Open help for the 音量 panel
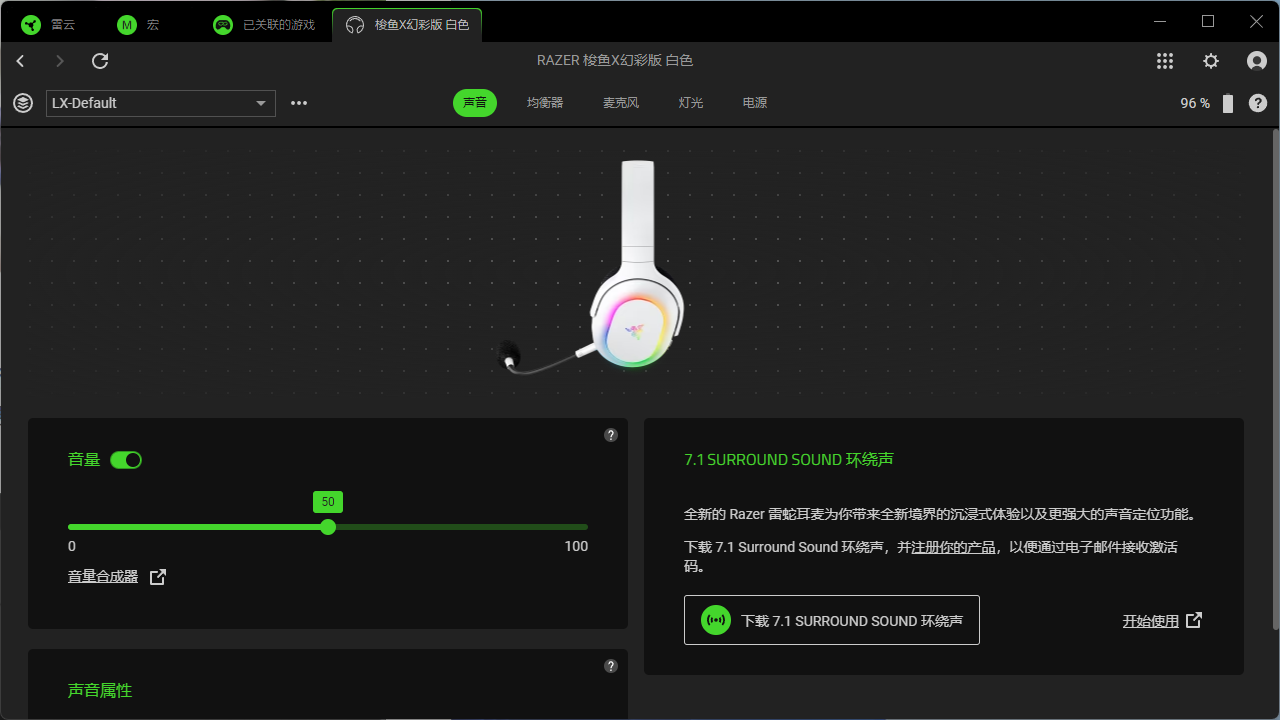 coord(611,435)
